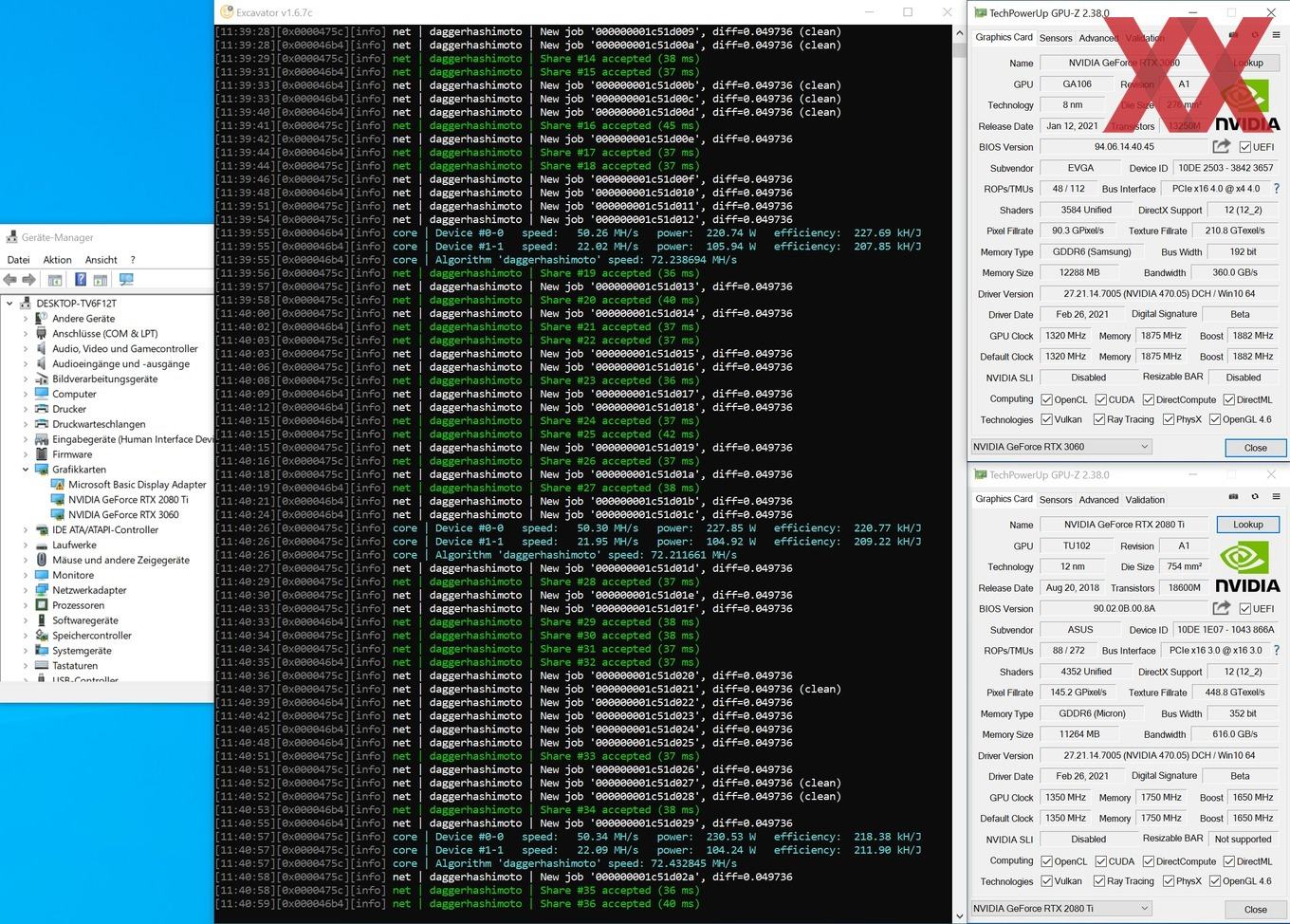Click the device icon of NVIDIA GeForce RTX 2080 Ti
1290x924 pixels.
pyautogui.click(x=58, y=500)
